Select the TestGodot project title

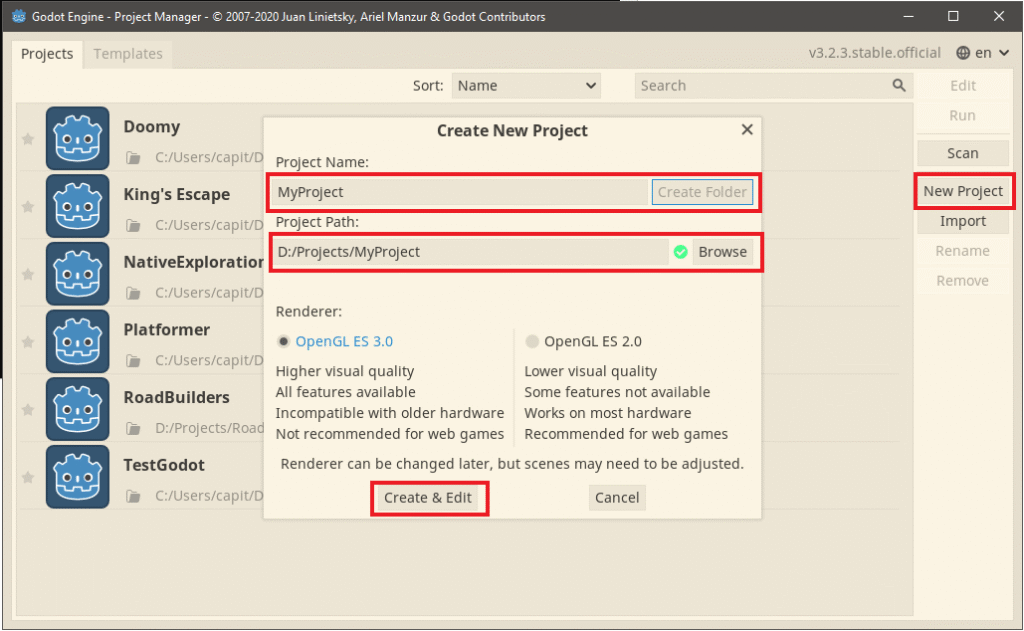coord(164,466)
